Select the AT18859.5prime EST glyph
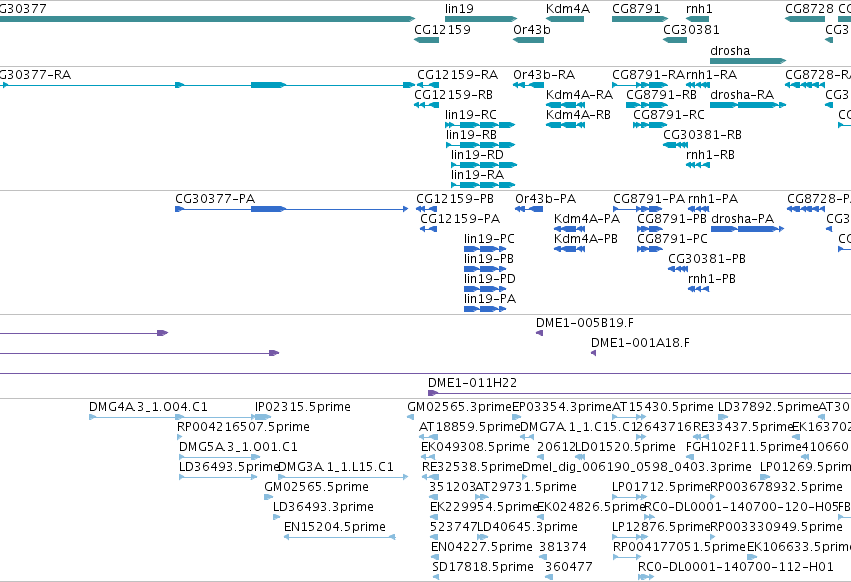This screenshot has height=582, width=851. point(428,437)
